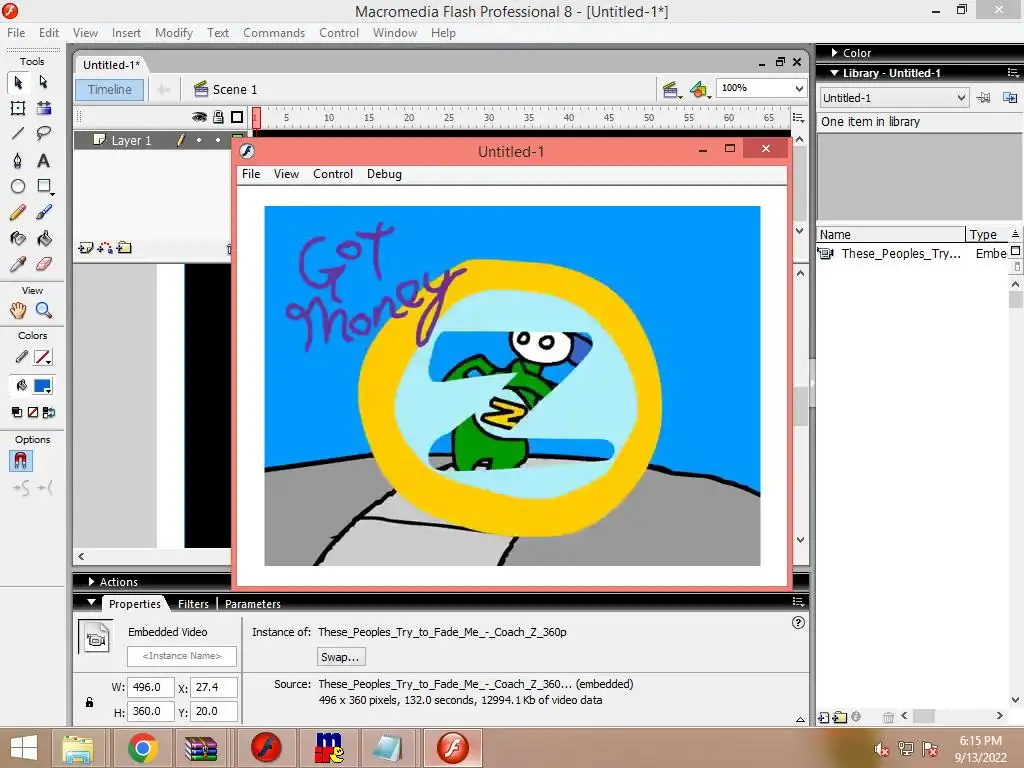Screen dimensions: 1024x768
Task: Open the Timeline options menu
Action: (798, 118)
